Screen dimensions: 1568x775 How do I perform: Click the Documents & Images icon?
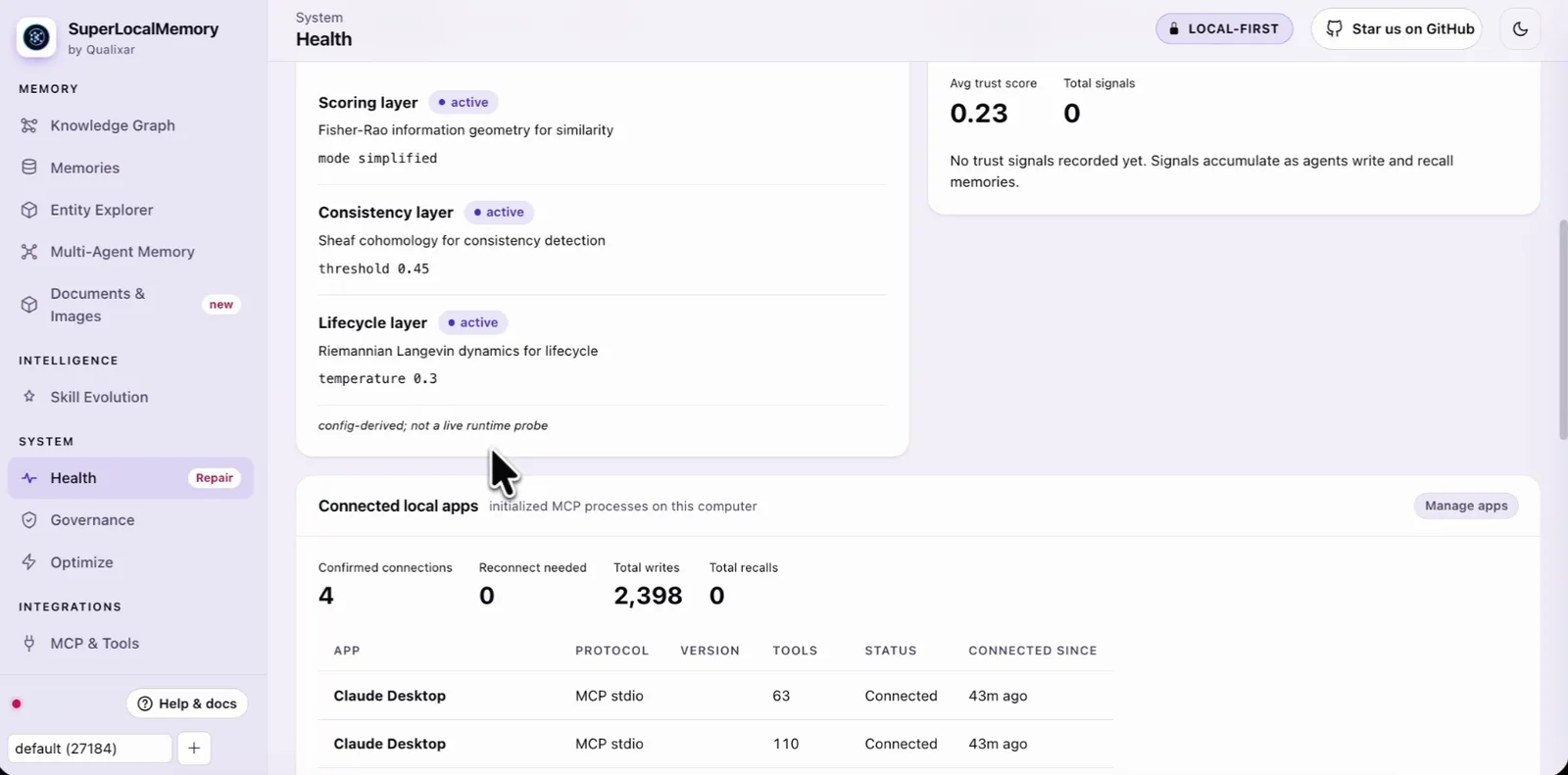29,305
